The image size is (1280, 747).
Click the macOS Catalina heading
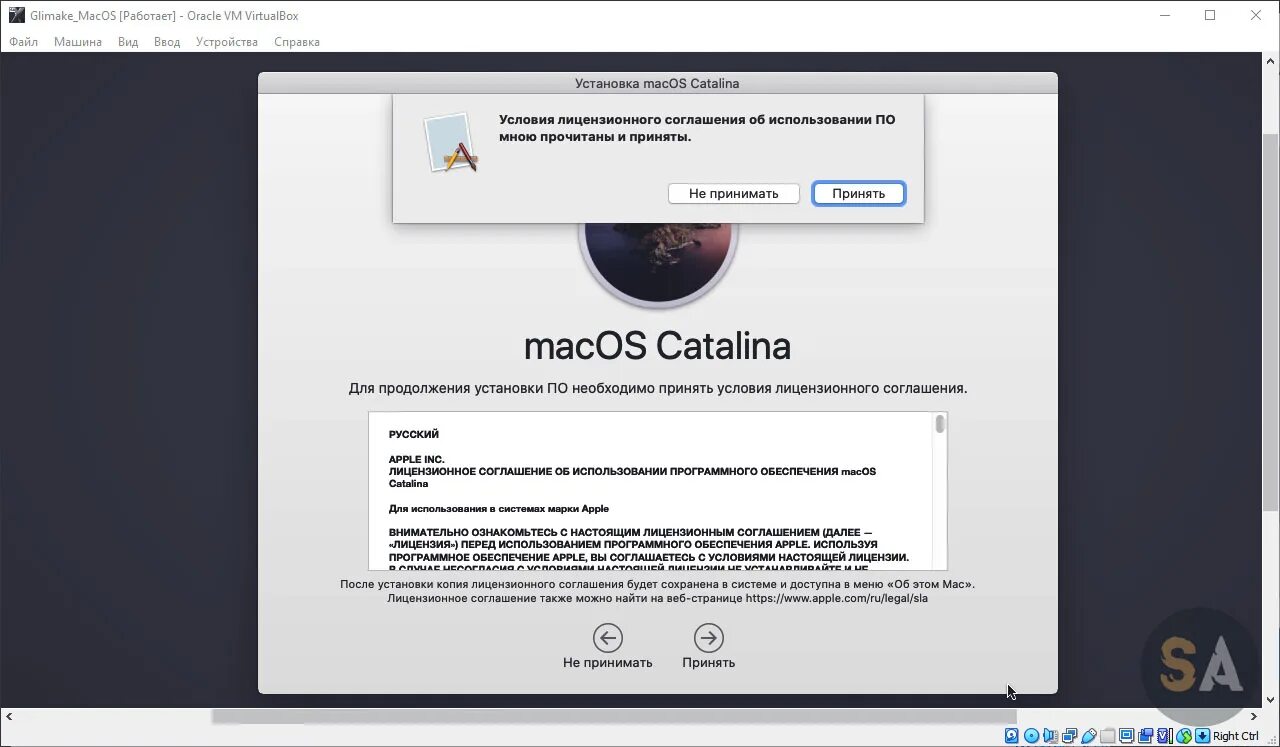click(657, 346)
